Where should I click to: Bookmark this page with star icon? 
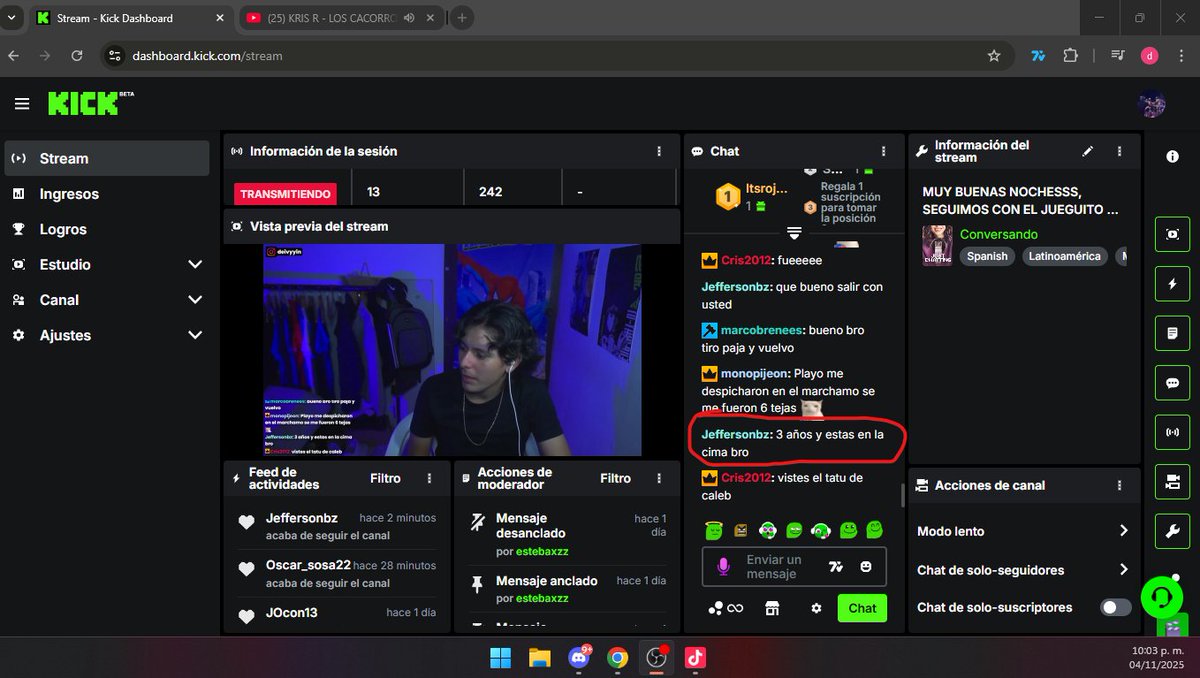[993, 56]
